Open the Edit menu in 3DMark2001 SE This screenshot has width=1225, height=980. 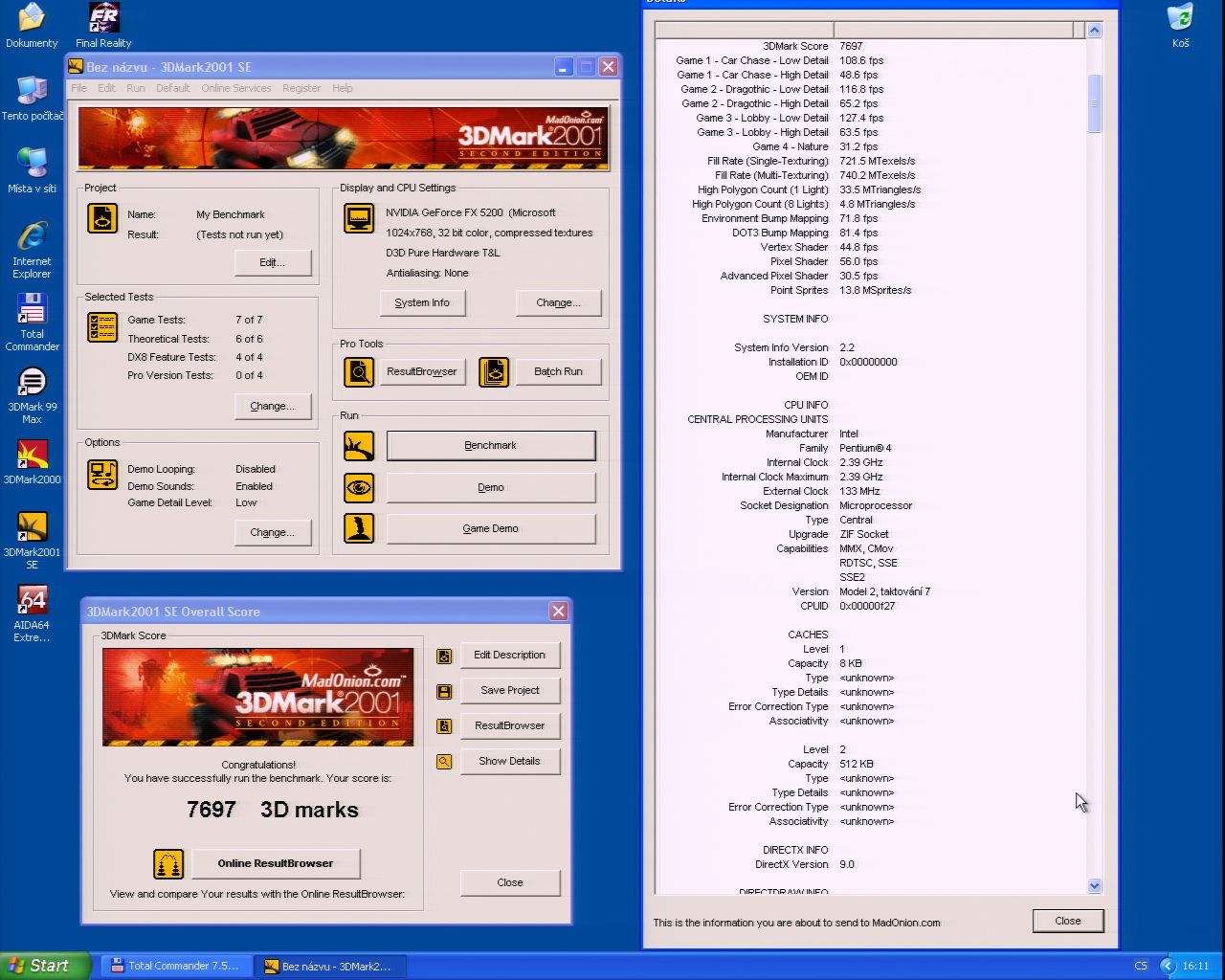pyautogui.click(x=106, y=88)
